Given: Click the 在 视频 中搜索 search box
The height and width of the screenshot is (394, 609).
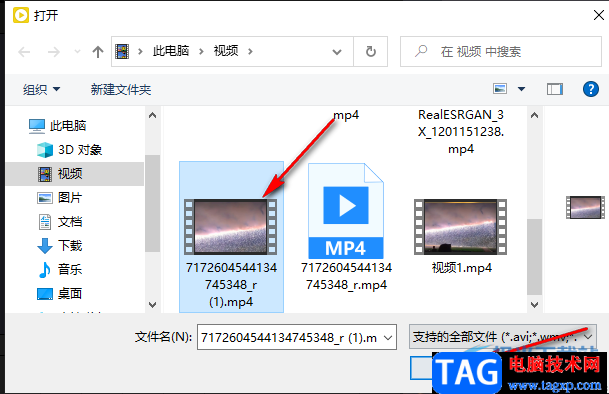Looking at the screenshot, I should click(501, 52).
